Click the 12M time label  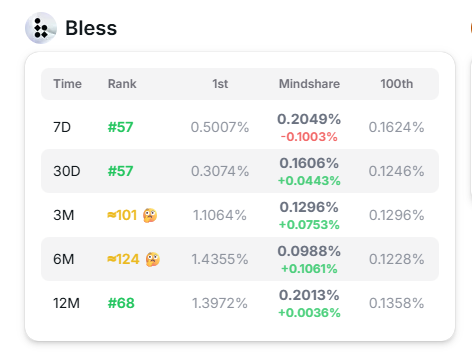coord(66,303)
